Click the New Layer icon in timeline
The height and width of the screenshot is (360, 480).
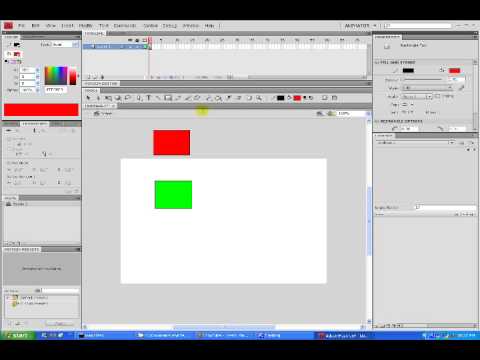pyautogui.click(x=89, y=77)
